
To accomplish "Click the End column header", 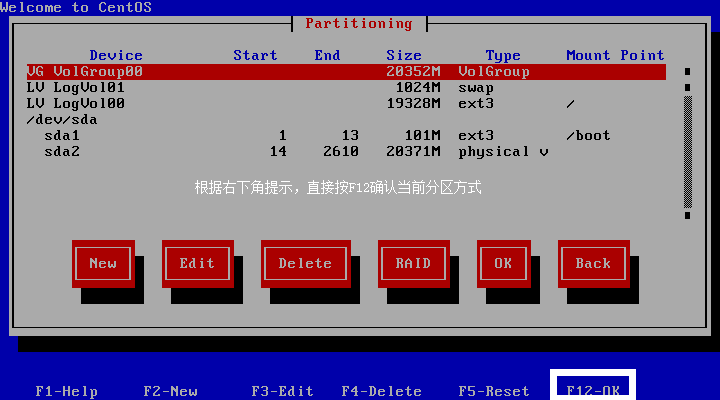I will tap(327, 56).
